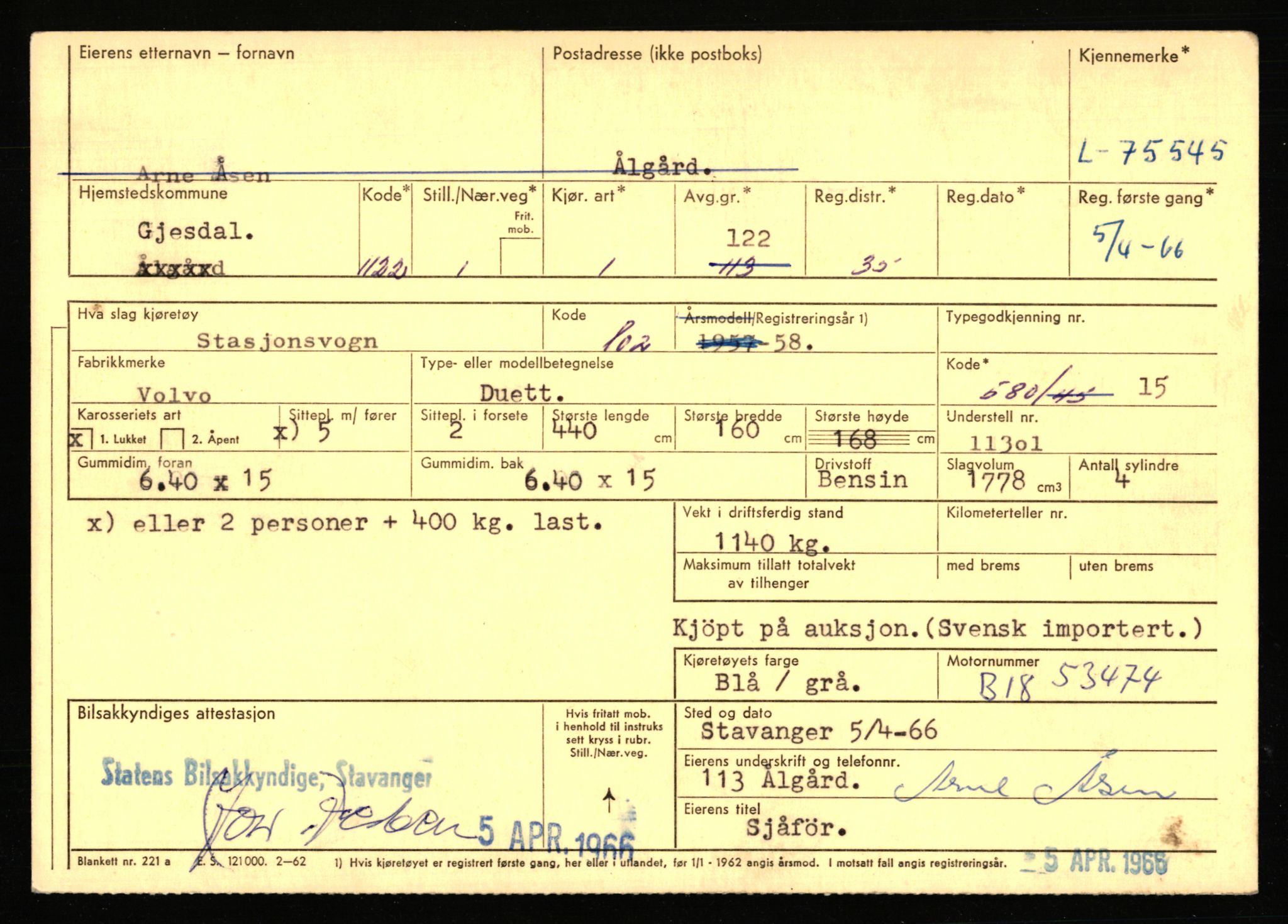Click the upward arrow under 'Still./Nær.veg.'

pos(608,801)
